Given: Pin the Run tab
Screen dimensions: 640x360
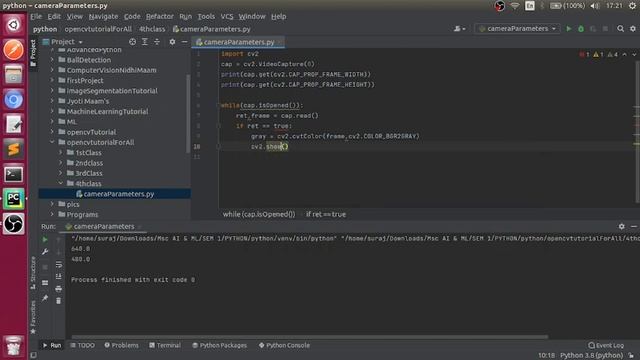Looking at the screenshot, I should [45, 298].
